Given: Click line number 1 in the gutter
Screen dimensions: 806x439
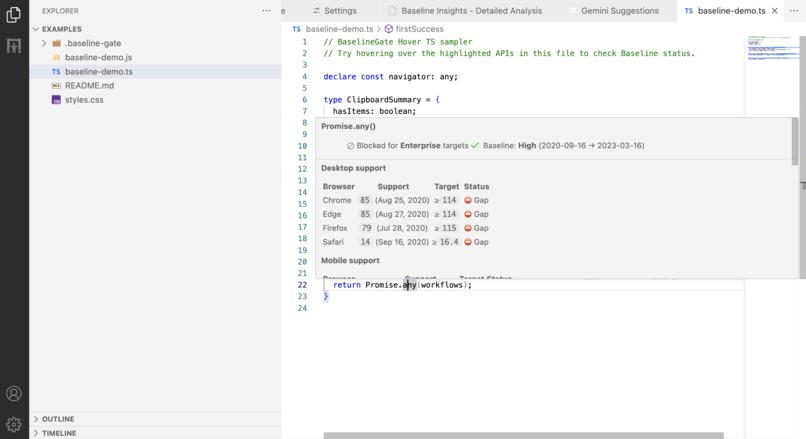Looking at the screenshot, I should 304,42.
